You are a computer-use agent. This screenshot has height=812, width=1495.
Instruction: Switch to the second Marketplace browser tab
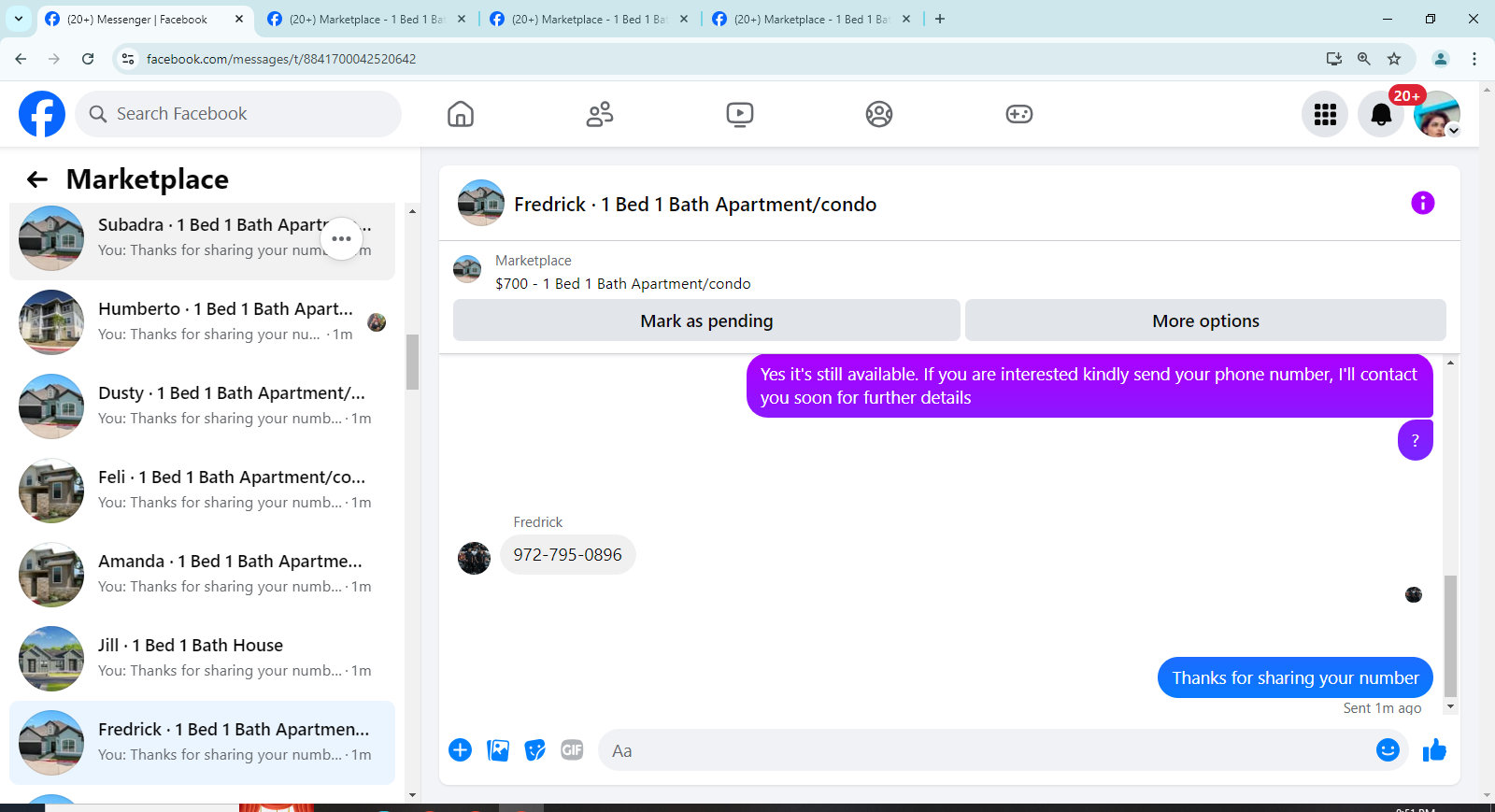[x=366, y=19]
